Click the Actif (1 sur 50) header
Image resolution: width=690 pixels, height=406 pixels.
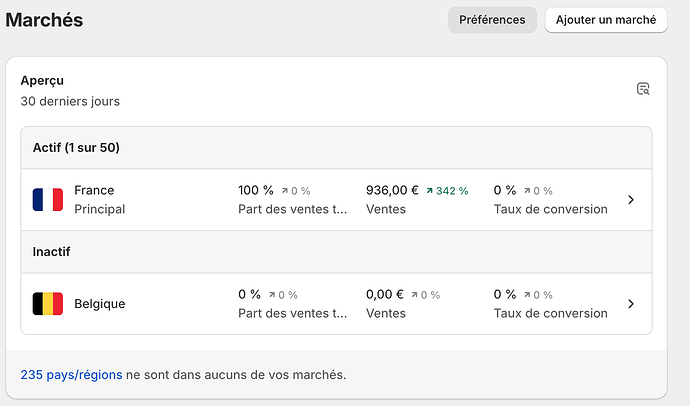pyautogui.click(x=76, y=148)
